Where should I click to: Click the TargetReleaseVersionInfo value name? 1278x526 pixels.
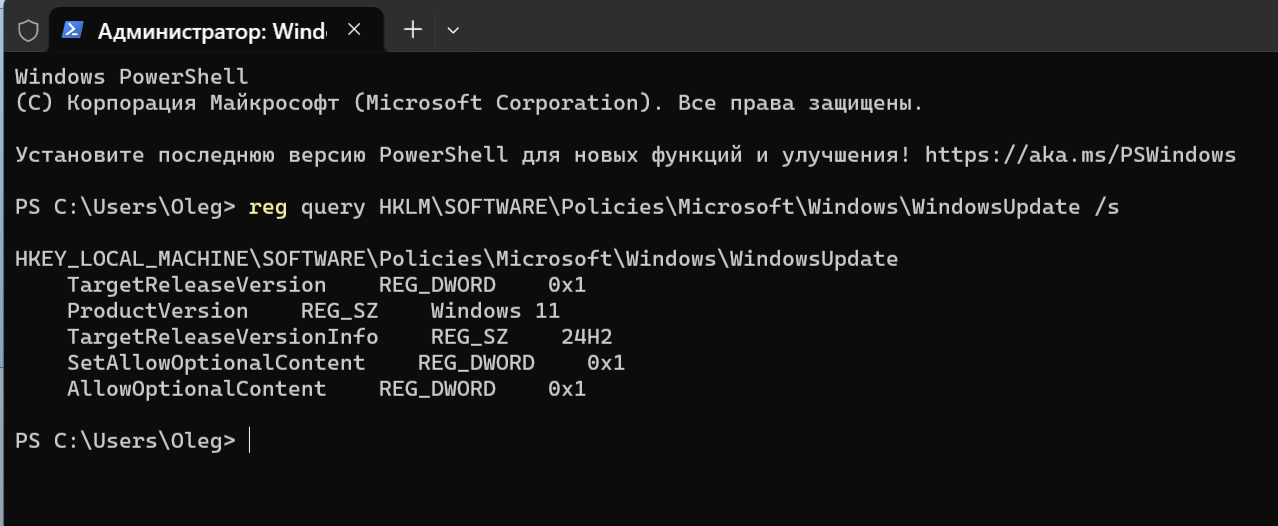tap(222, 337)
